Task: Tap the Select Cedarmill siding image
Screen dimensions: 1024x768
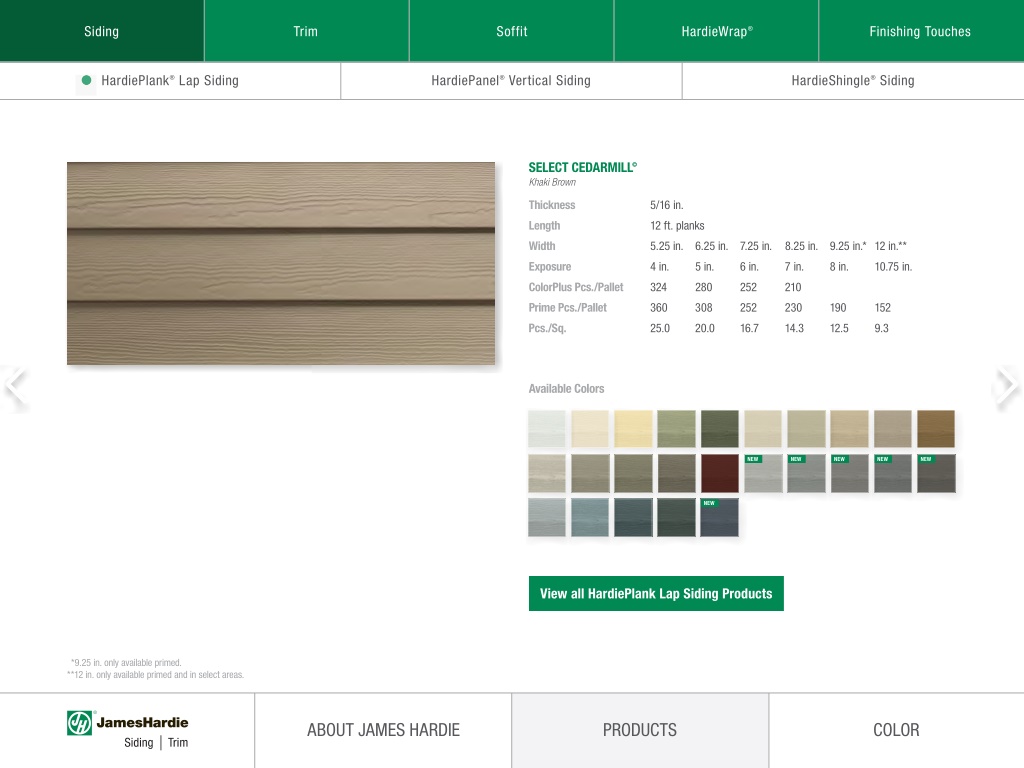Action: 281,263
